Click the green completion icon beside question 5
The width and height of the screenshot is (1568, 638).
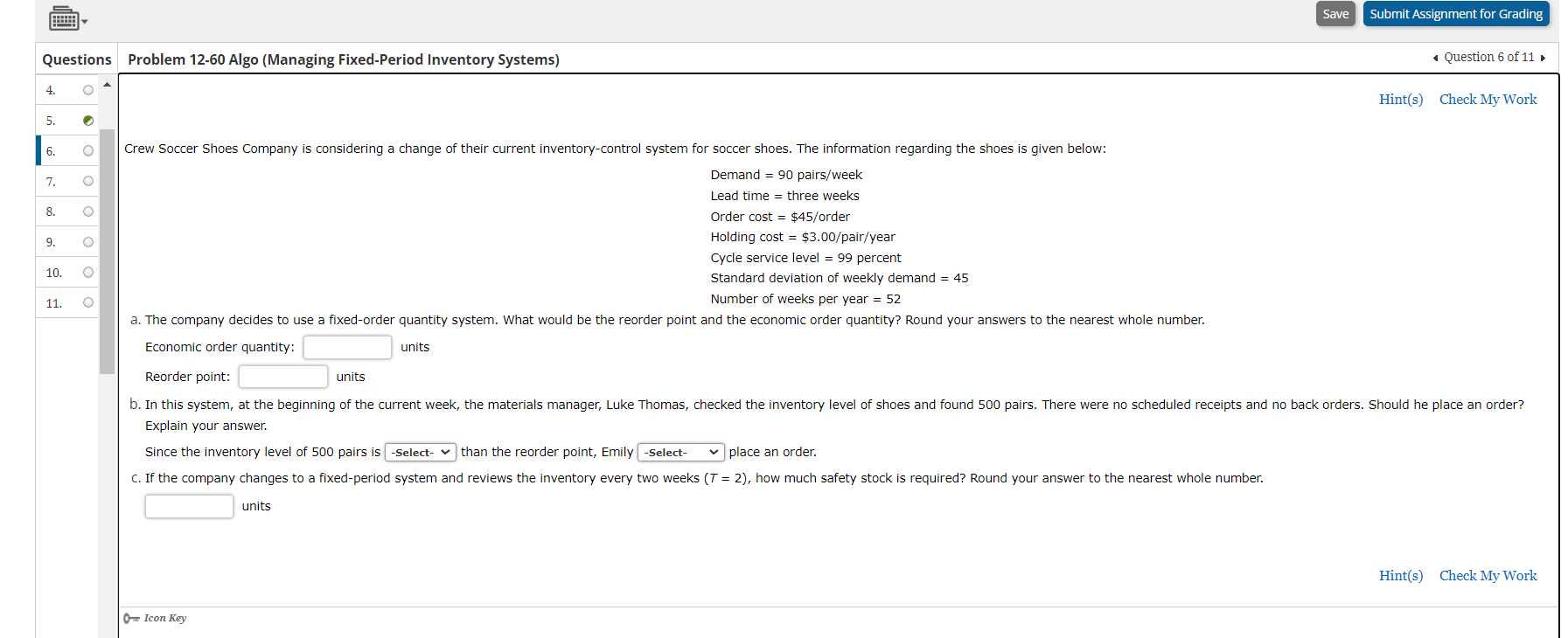point(88,120)
